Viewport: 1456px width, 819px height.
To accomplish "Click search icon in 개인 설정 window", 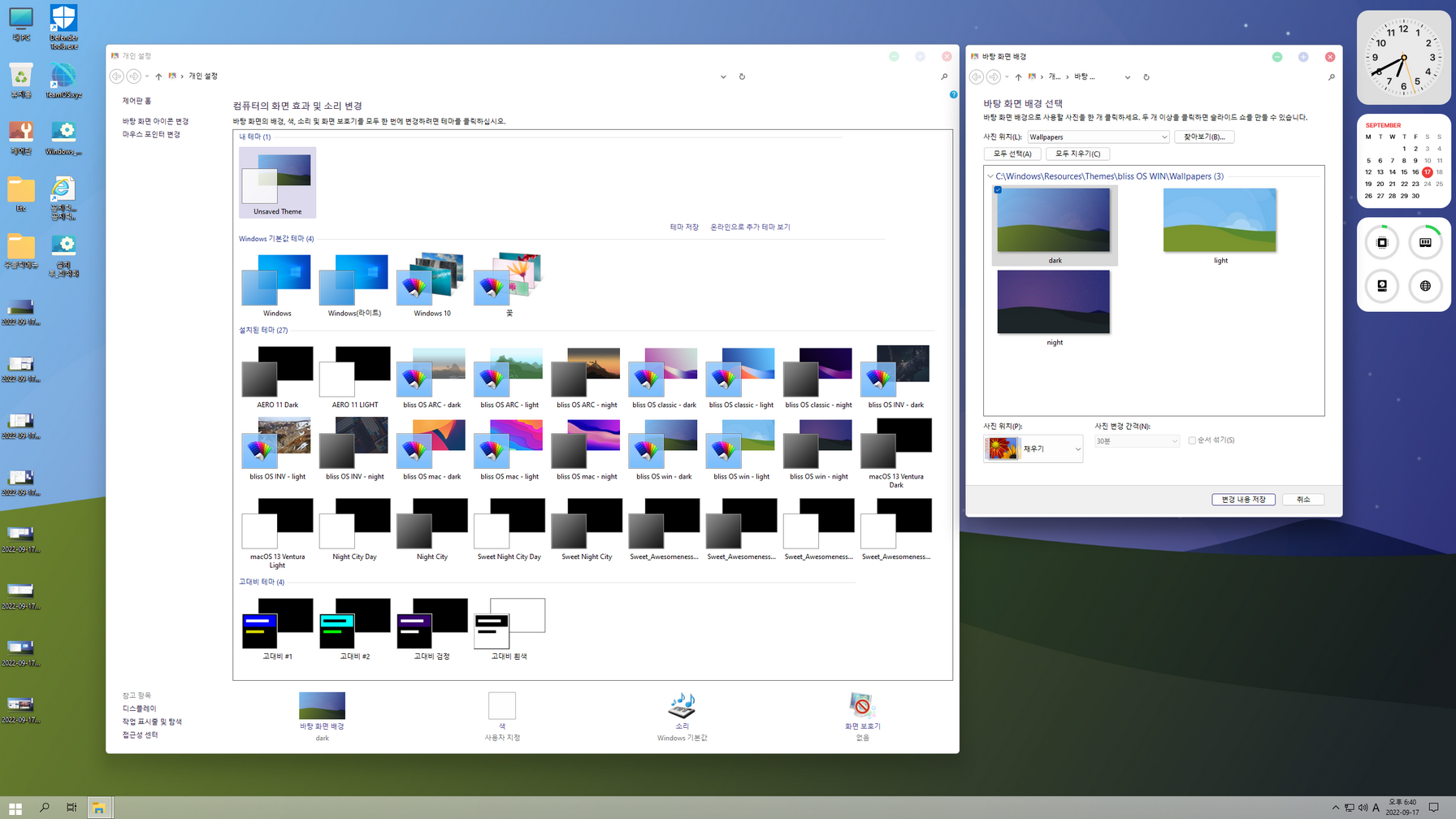I will (x=944, y=76).
